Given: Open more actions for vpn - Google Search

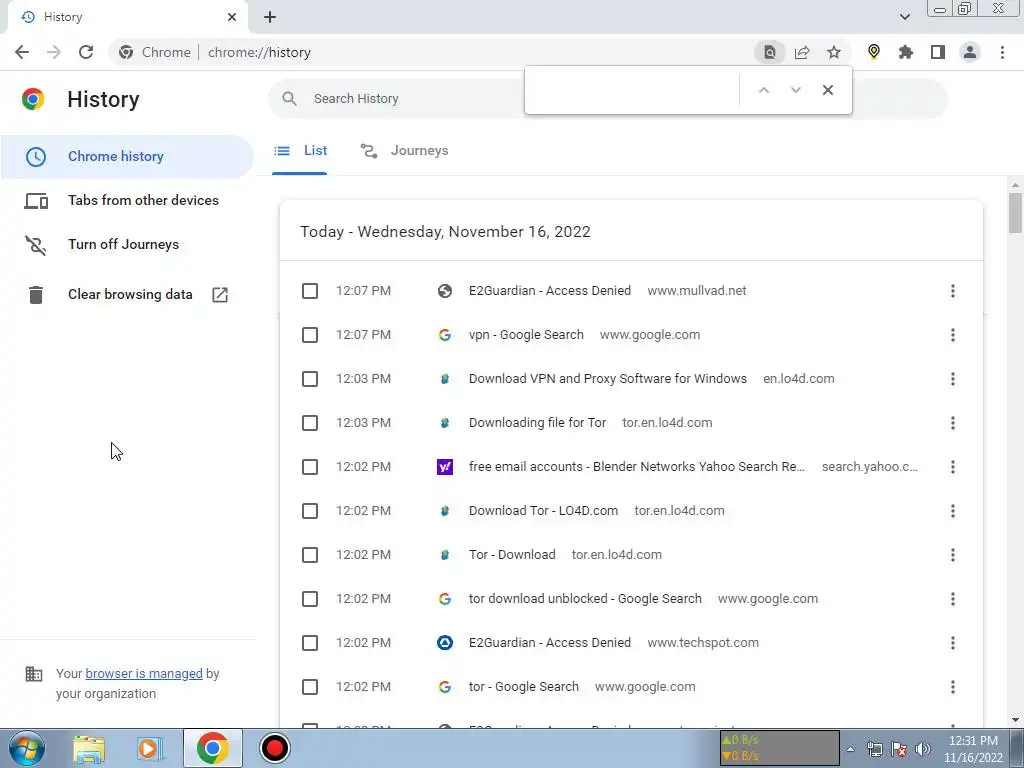Looking at the screenshot, I should click(x=953, y=335).
